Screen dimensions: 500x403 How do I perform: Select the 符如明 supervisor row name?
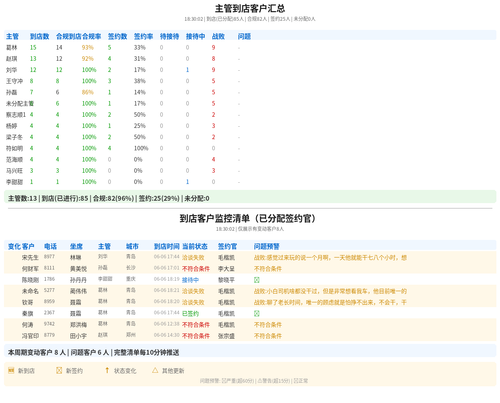tap(14, 148)
